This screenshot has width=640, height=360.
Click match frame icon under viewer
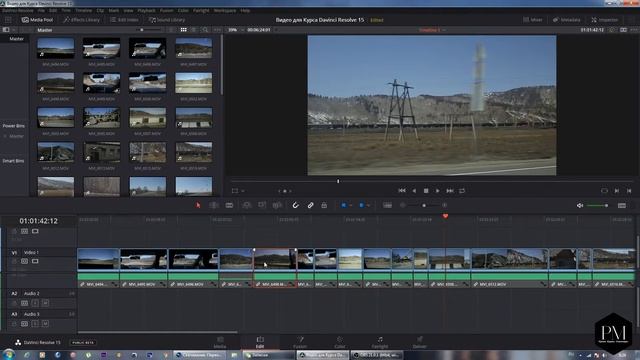pyautogui.click(x=604, y=191)
